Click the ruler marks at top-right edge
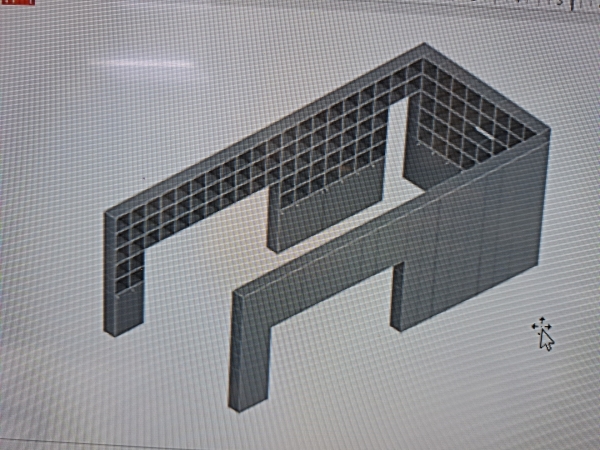600x450 pixels. [x=560, y=3]
